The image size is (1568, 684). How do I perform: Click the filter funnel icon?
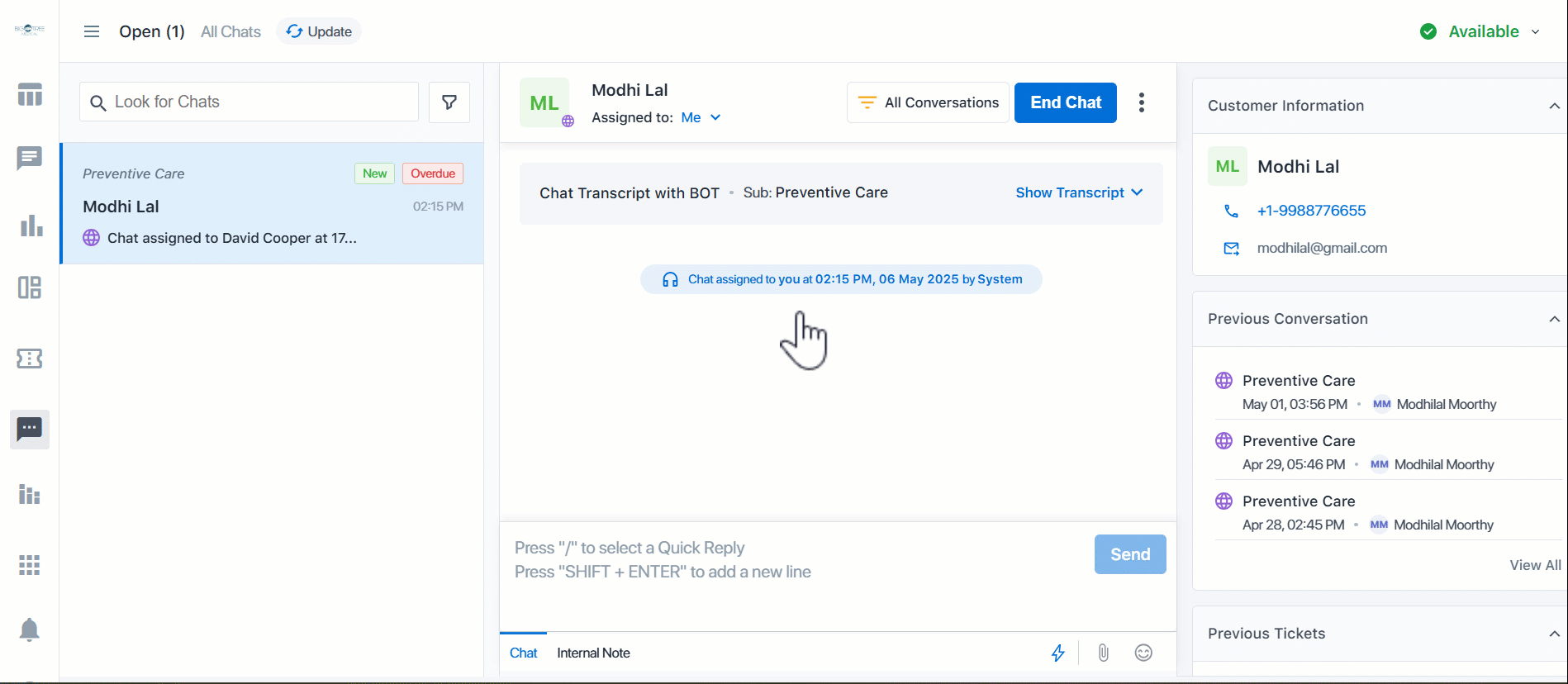coord(449,102)
